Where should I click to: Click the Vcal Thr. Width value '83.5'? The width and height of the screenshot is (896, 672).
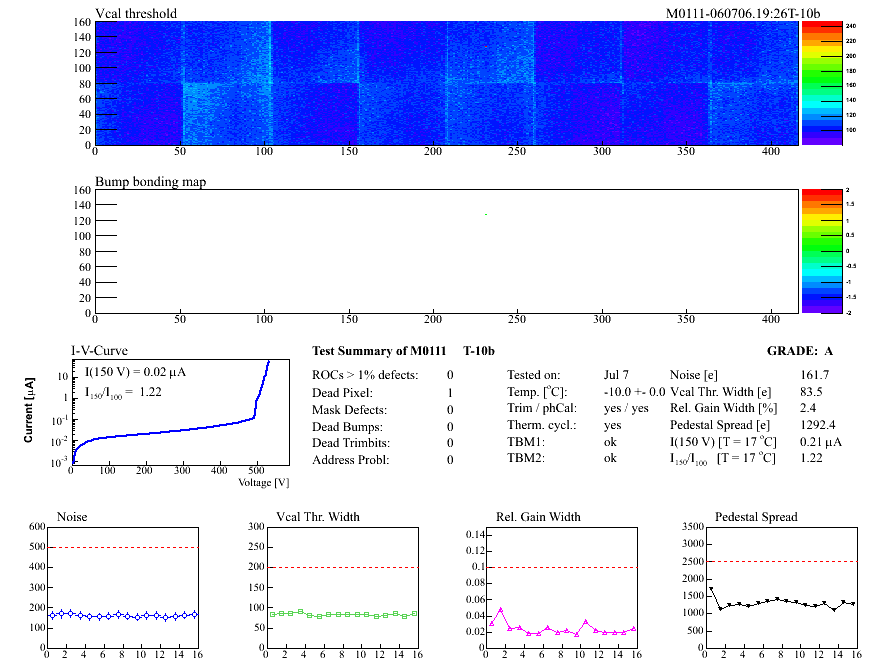(811, 392)
